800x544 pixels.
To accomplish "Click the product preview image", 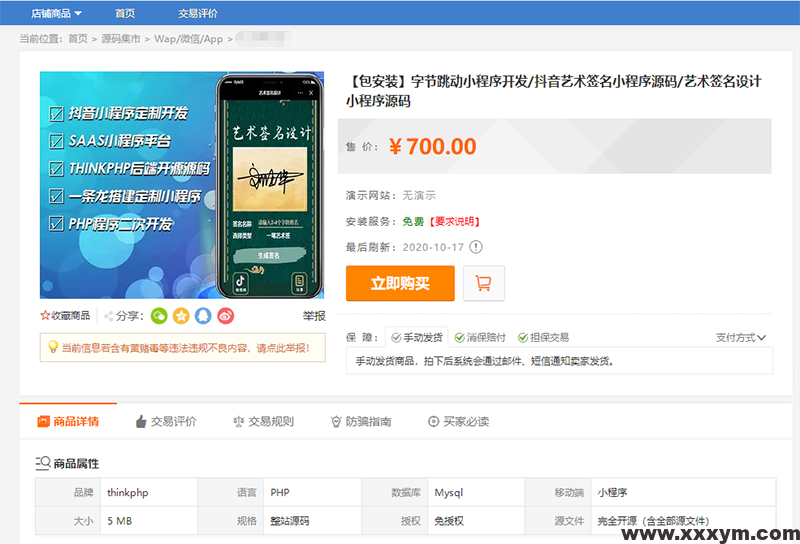I will point(181,185).
